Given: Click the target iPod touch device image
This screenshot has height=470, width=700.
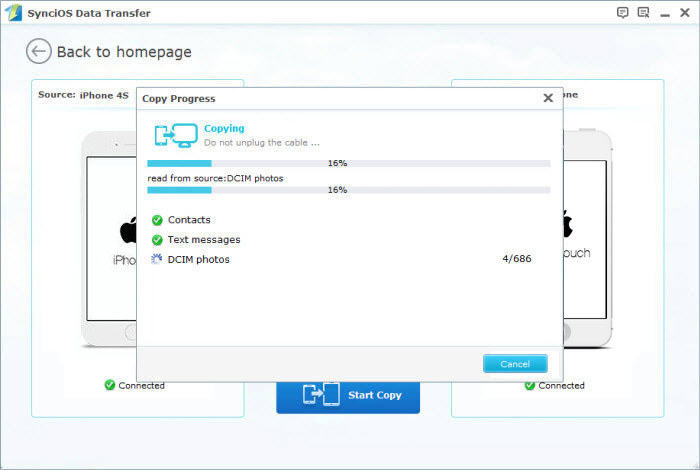Looking at the screenshot, I should click(588, 238).
